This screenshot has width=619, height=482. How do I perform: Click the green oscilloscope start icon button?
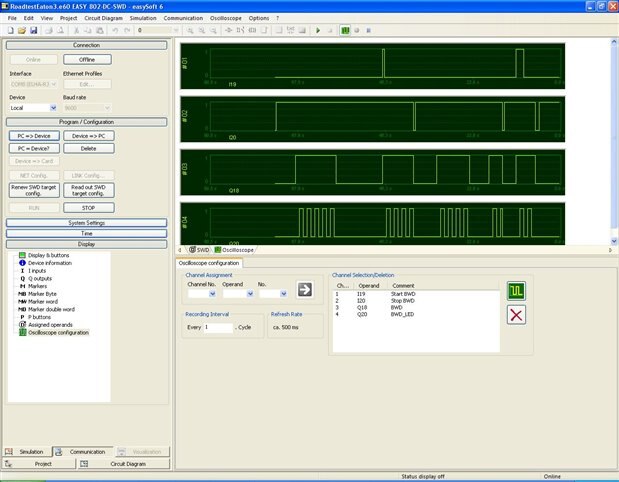click(x=516, y=290)
